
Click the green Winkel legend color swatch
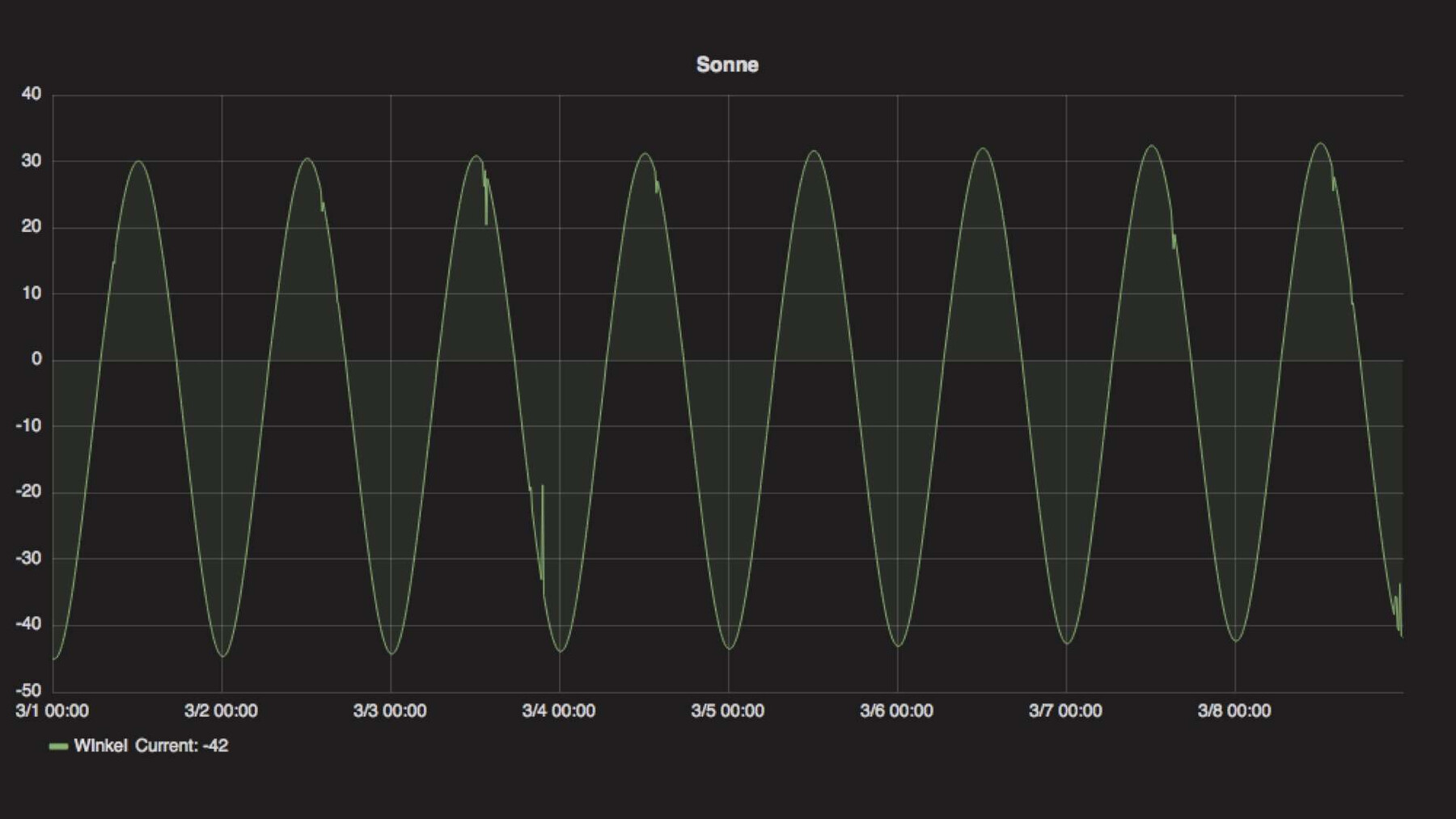click(58, 746)
